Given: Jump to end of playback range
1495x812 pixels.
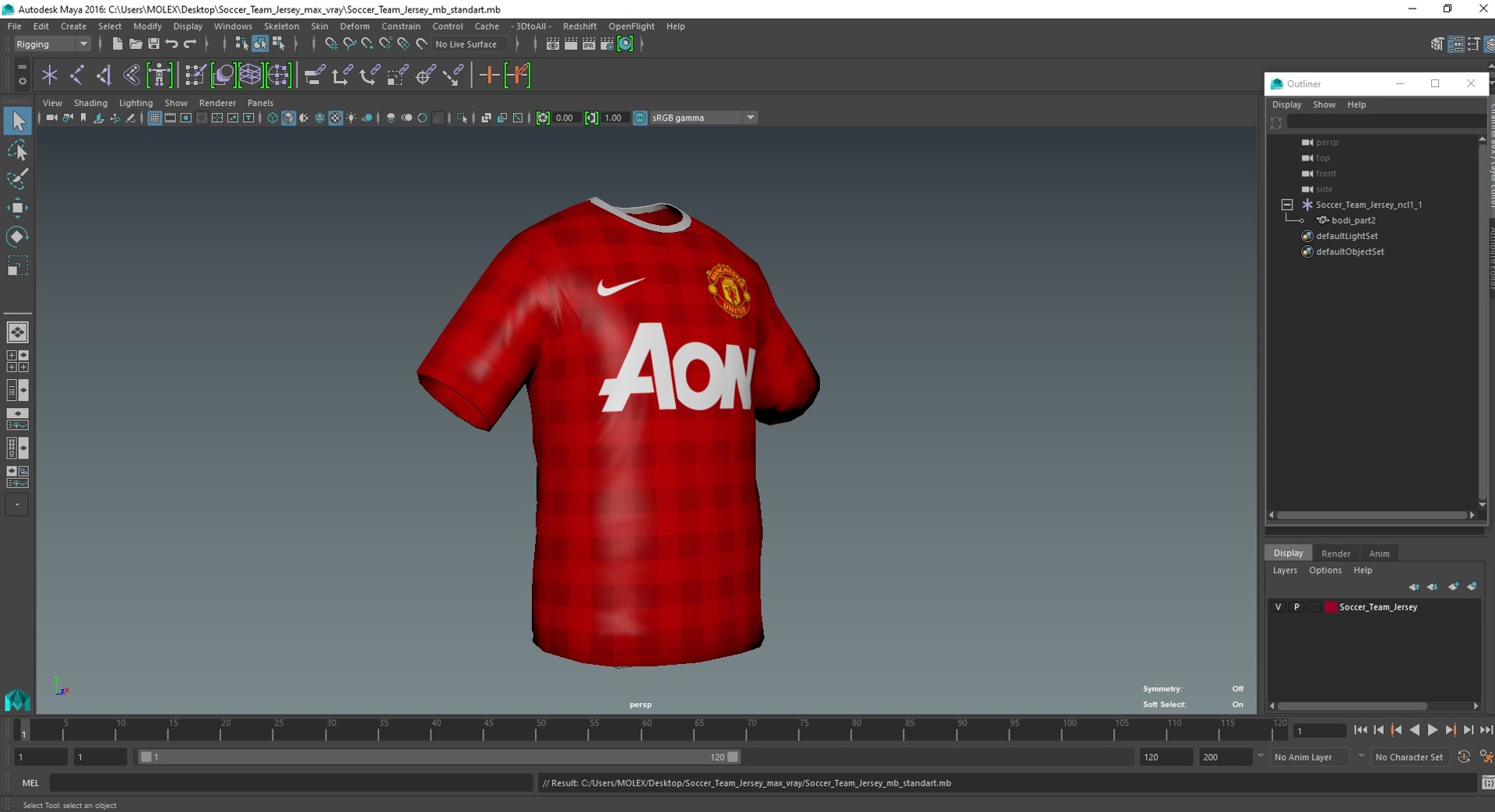Looking at the screenshot, I should [1486, 730].
